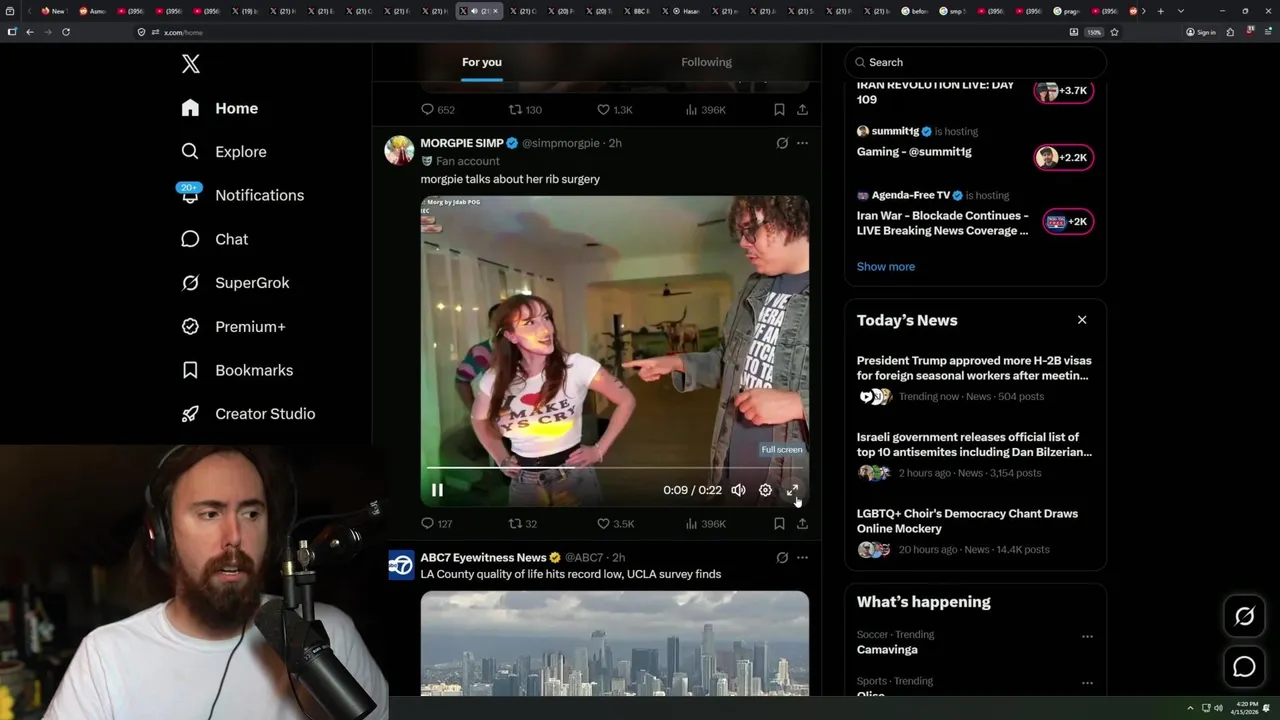The height and width of the screenshot is (720, 1280).
Task: Ask Grok about the MORGPIE SIMP post
Action: point(782,143)
